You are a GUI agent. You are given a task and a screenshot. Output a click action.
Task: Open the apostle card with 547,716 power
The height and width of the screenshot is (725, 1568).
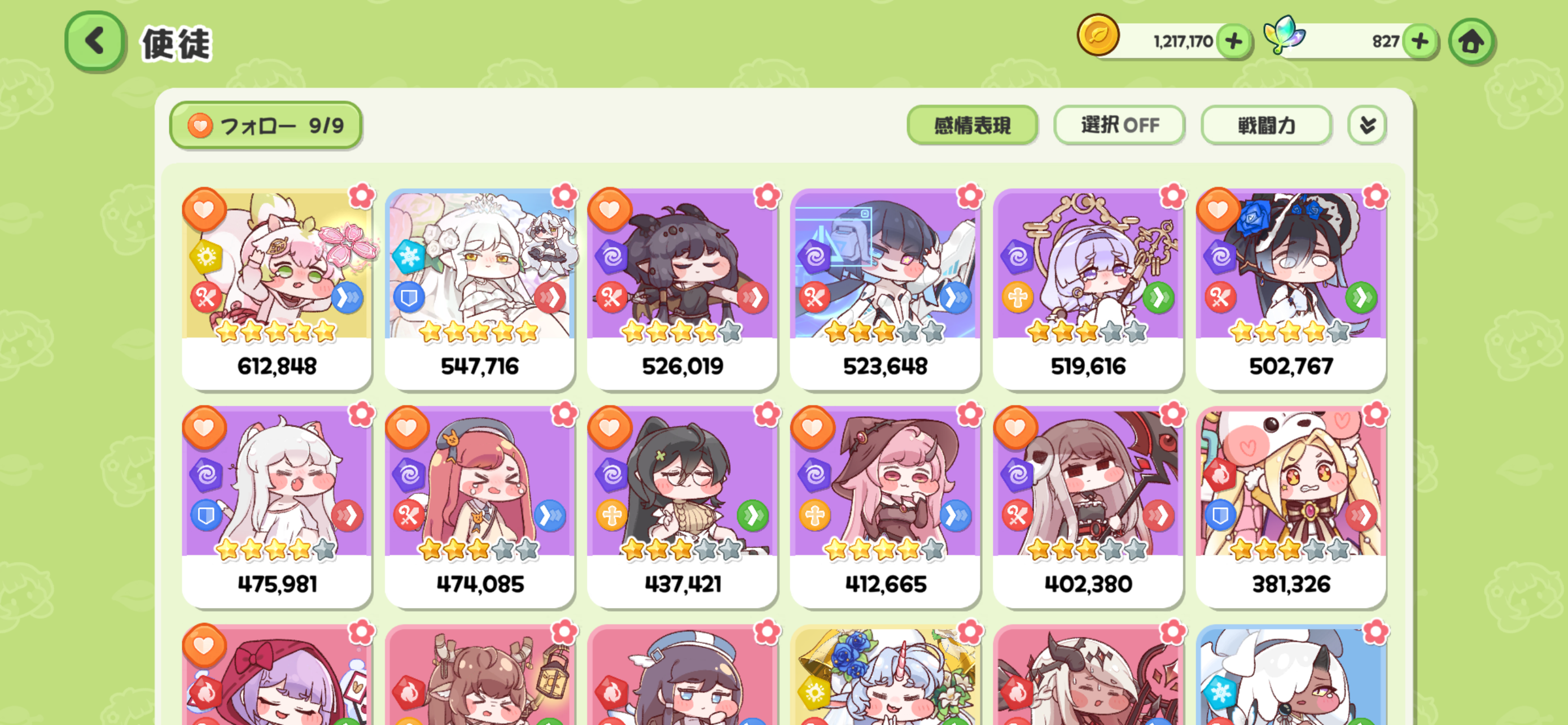point(480,289)
